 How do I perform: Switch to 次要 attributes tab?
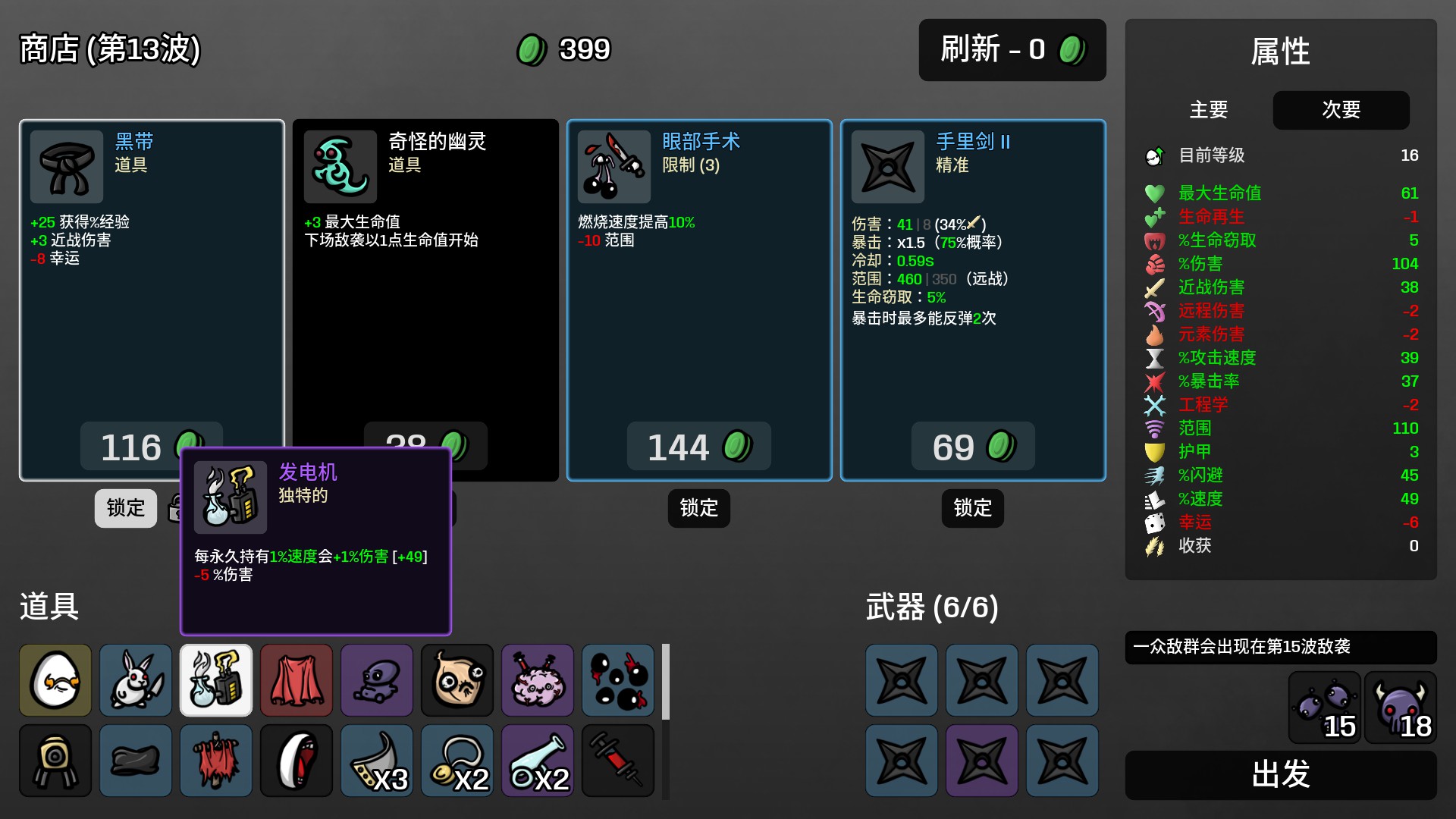pyautogui.click(x=1341, y=110)
